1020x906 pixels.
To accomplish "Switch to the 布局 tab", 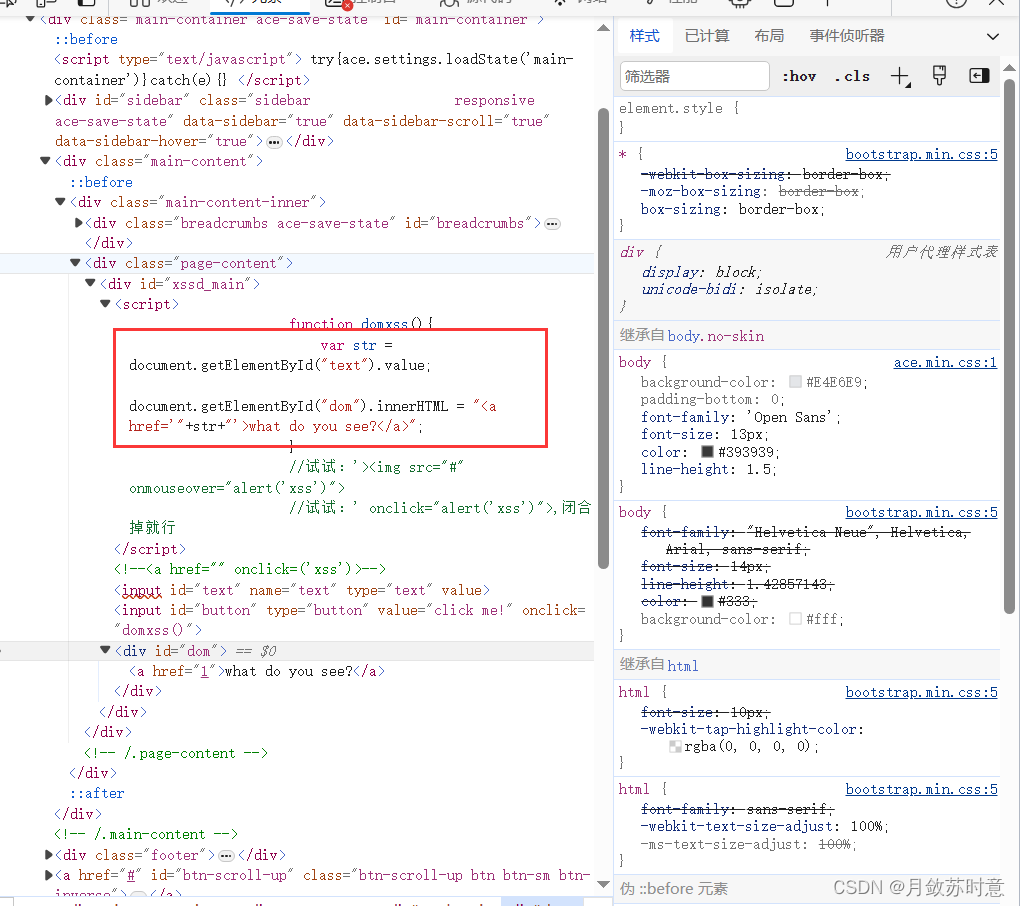I will point(769,36).
